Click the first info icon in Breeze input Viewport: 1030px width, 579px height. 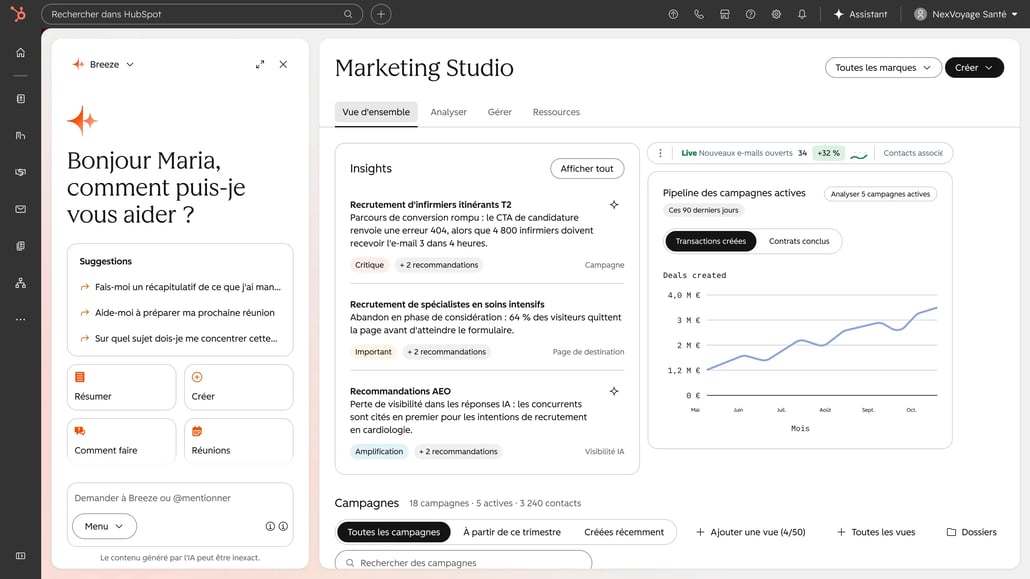click(x=270, y=526)
